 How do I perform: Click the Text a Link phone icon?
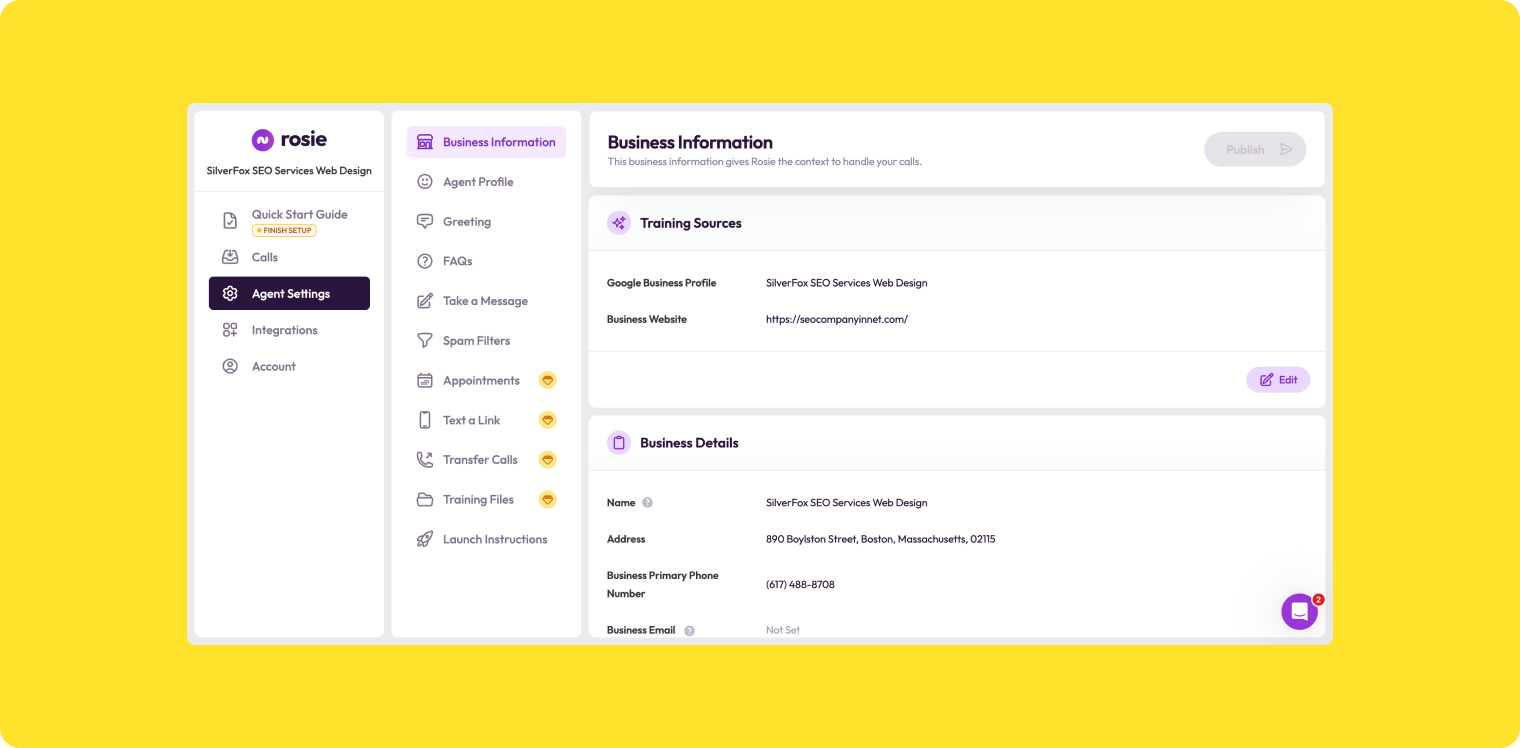point(425,420)
